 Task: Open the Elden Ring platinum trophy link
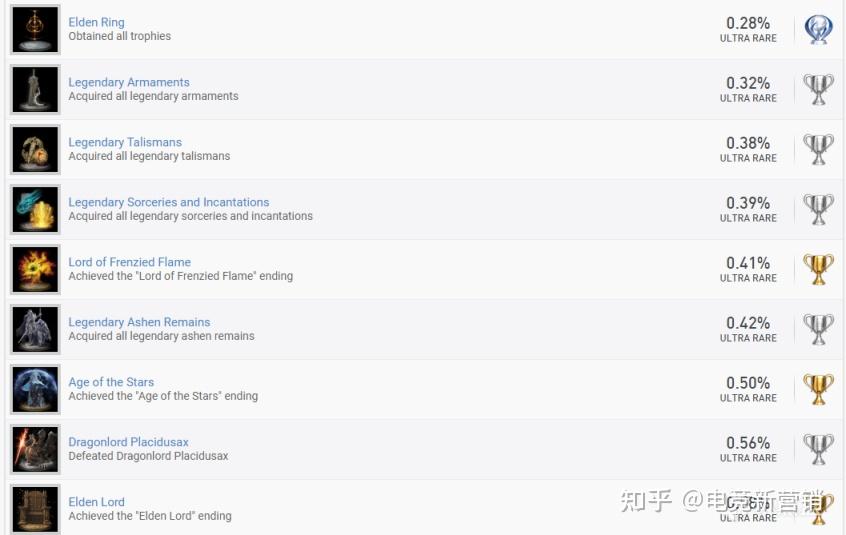tap(96, 22)
